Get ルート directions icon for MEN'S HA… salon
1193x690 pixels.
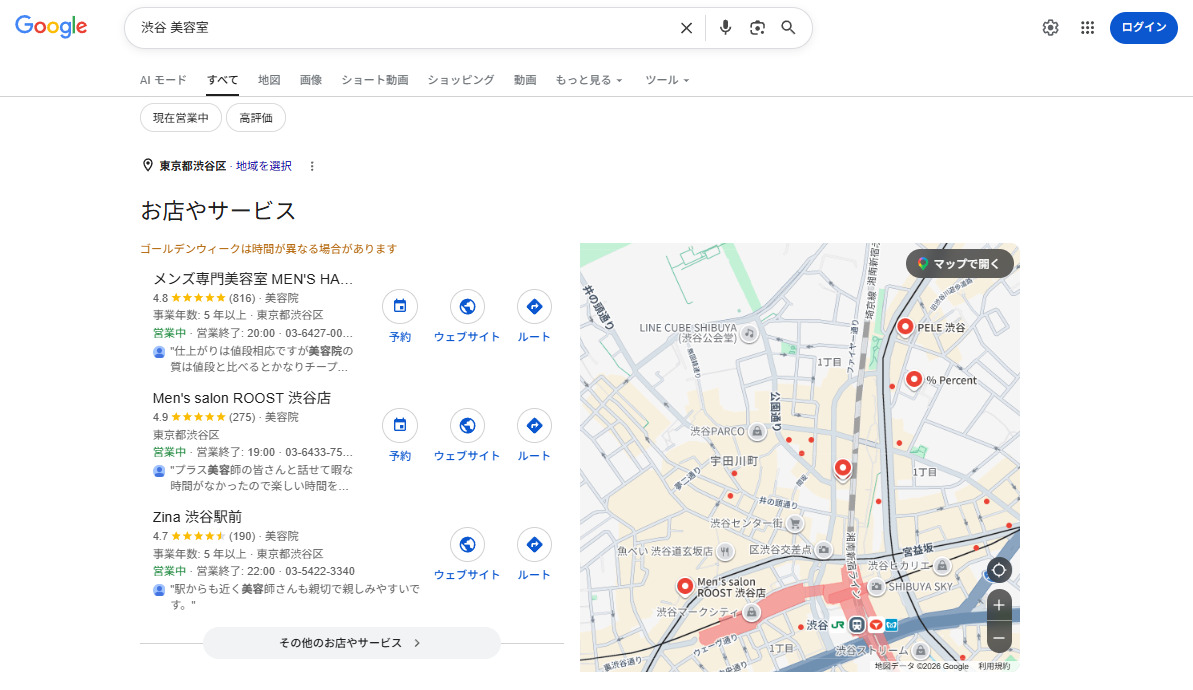tap(534, 307)
